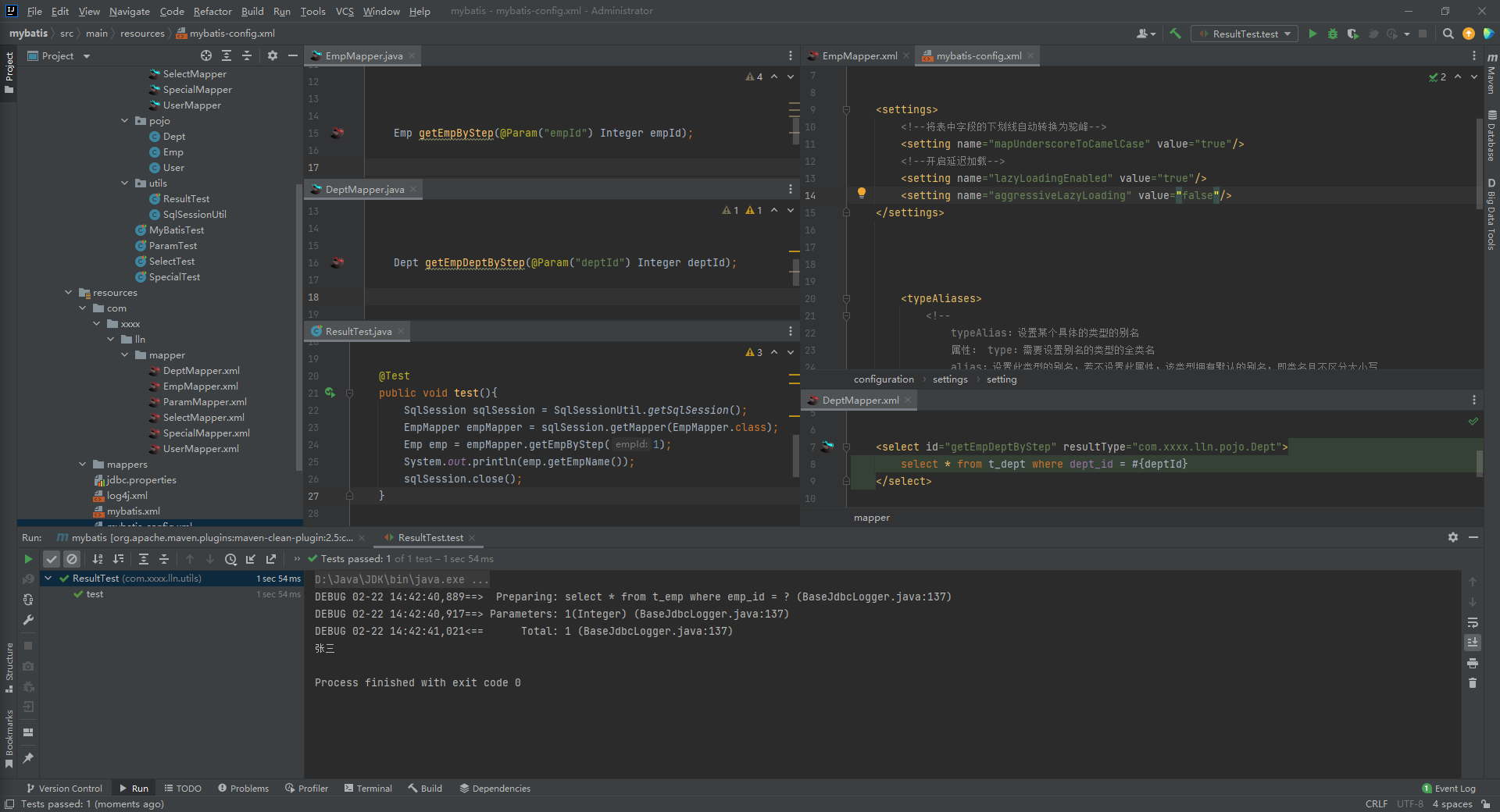1500x812 pixels.
Task: Open the Refactor menu
Action: 212,11
